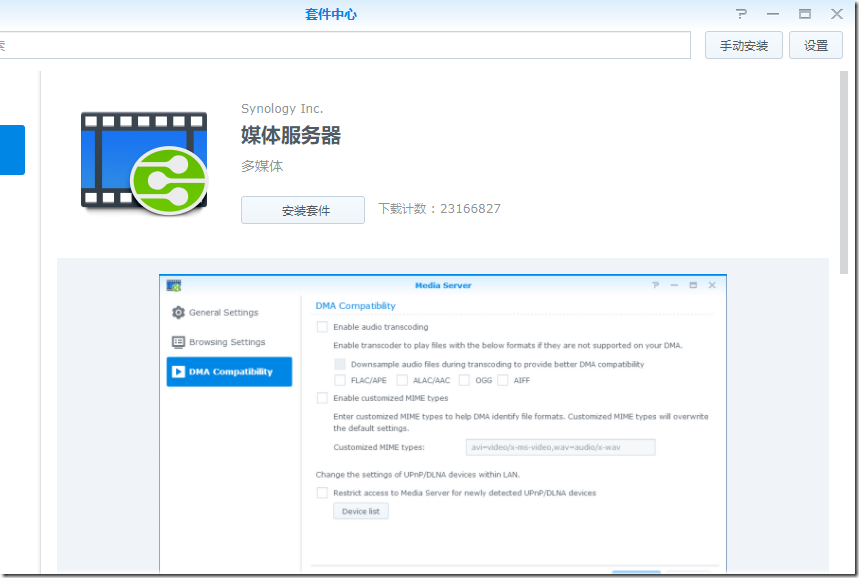
Task: Check the OGG format checkbox
Action: click(465, 380)
